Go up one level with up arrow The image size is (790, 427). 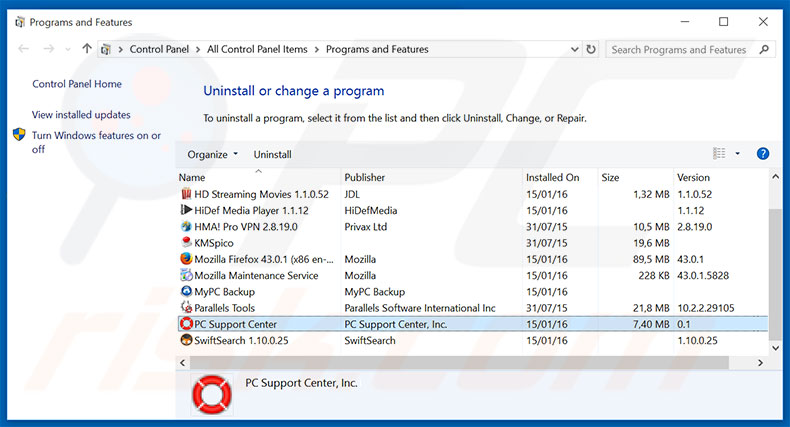[x=87, y=48]
